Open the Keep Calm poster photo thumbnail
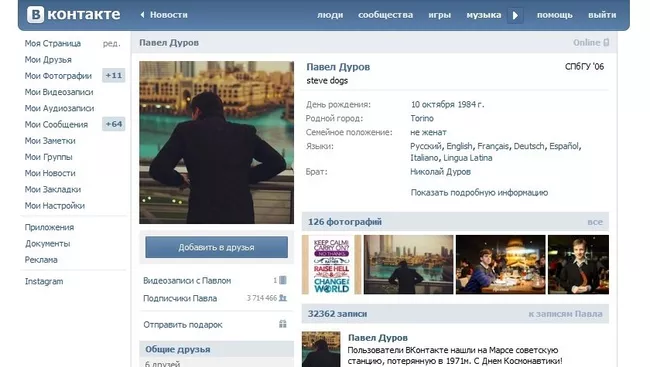Image resolution: width=650 pixels, height=367 pixels. click(332, 265)
